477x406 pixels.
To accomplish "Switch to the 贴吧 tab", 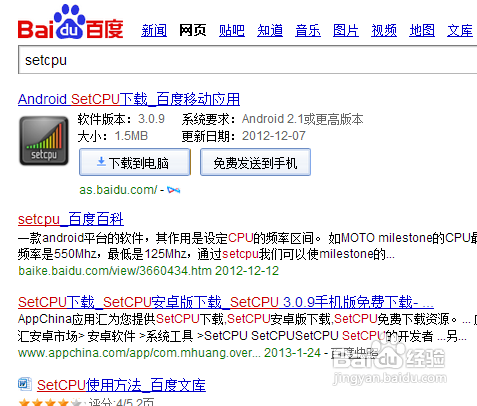I will click(x=232, y=31).
